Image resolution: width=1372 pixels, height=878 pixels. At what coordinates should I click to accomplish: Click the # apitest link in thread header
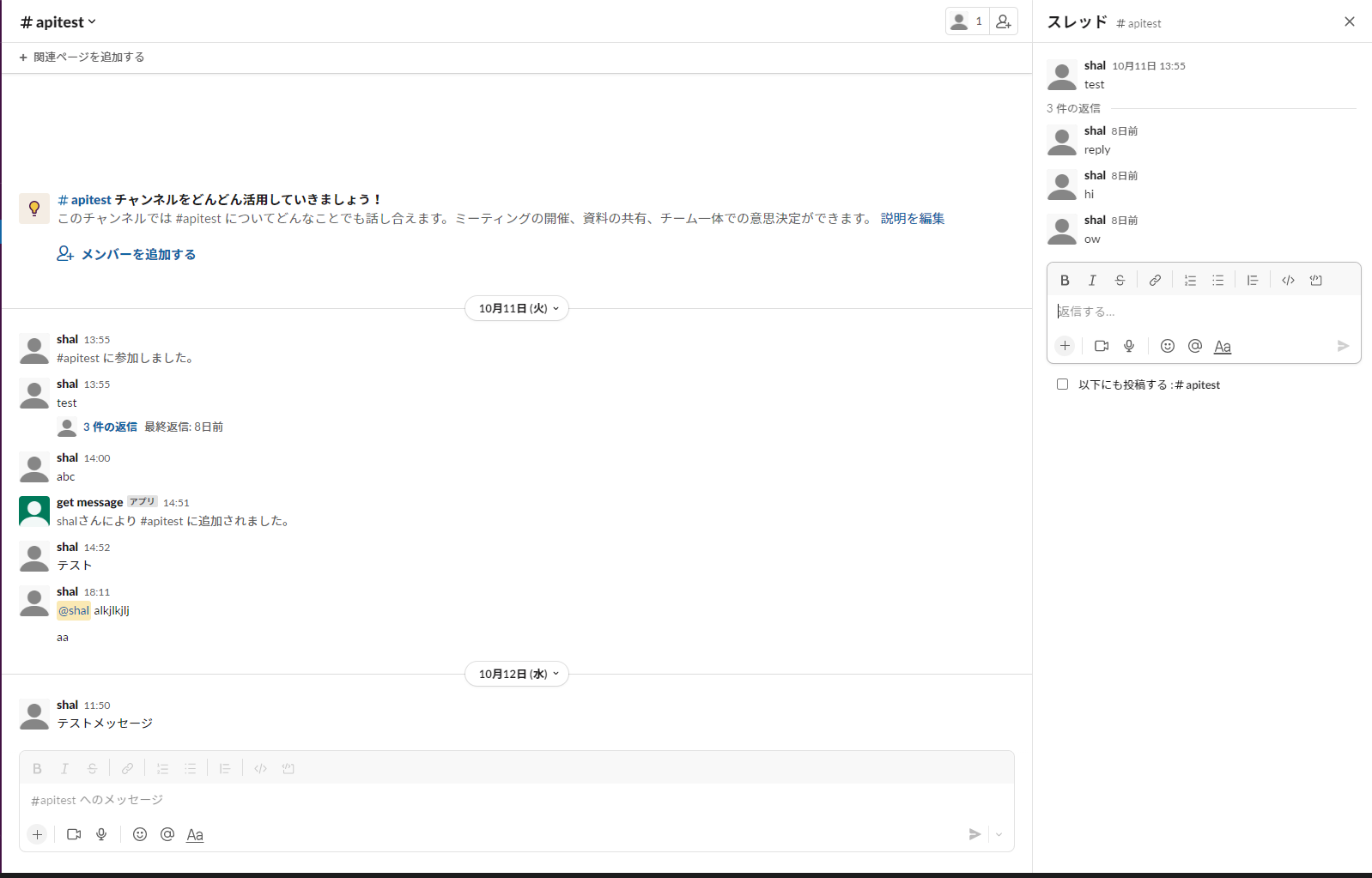(x=1138, y=24)
